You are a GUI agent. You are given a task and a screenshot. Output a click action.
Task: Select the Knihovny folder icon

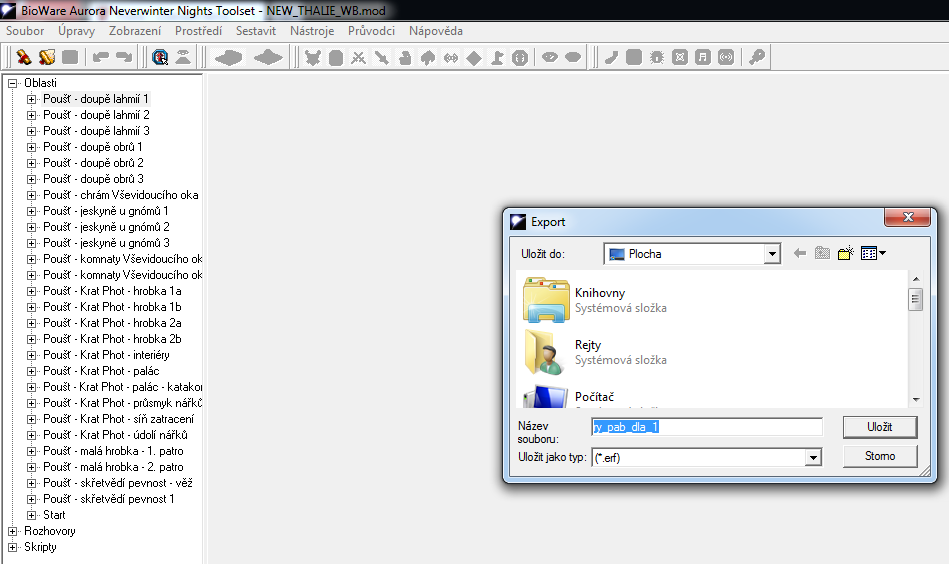(546, 300)
